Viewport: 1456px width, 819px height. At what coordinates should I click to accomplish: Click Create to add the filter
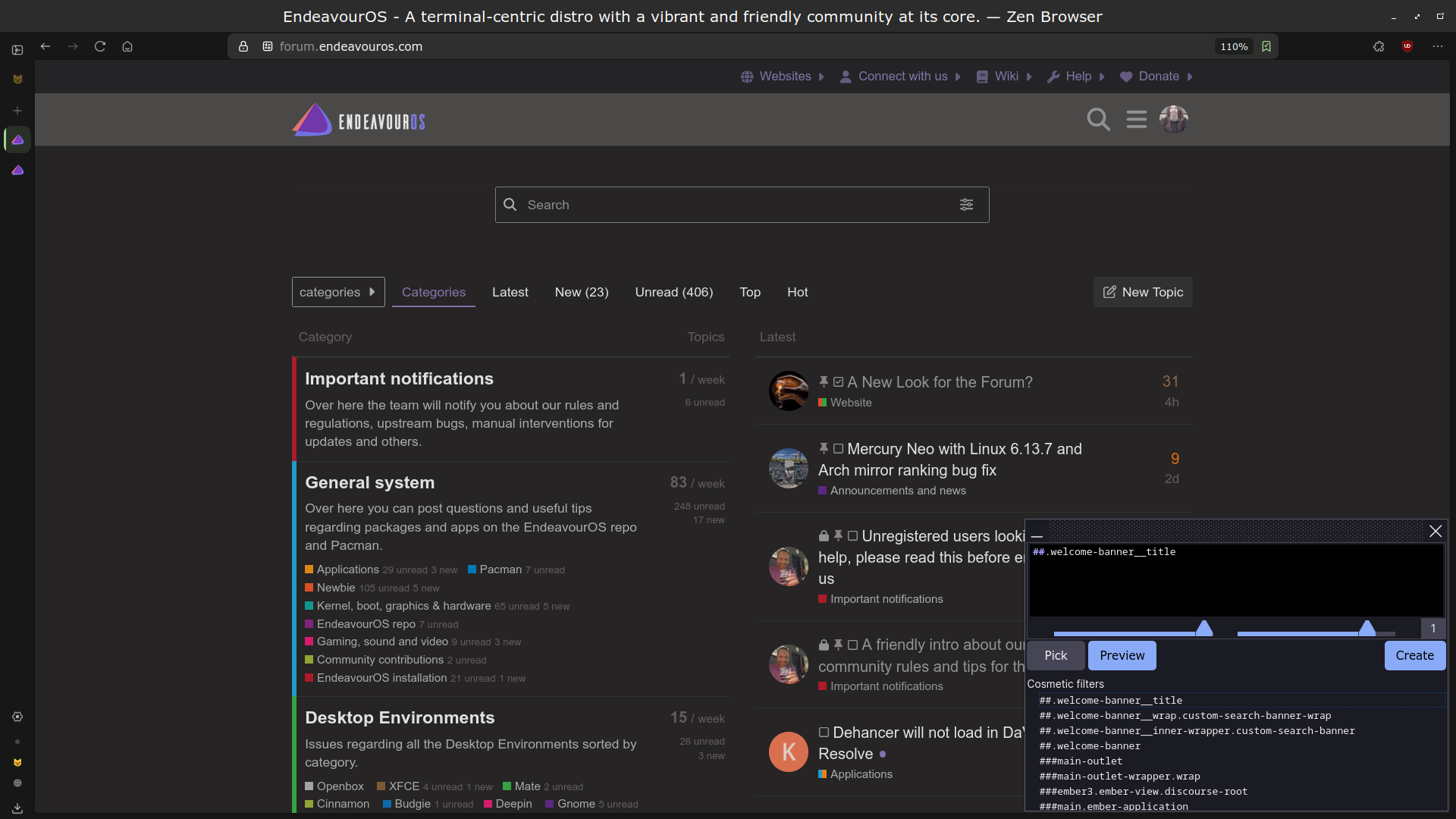coord(1415,656)
